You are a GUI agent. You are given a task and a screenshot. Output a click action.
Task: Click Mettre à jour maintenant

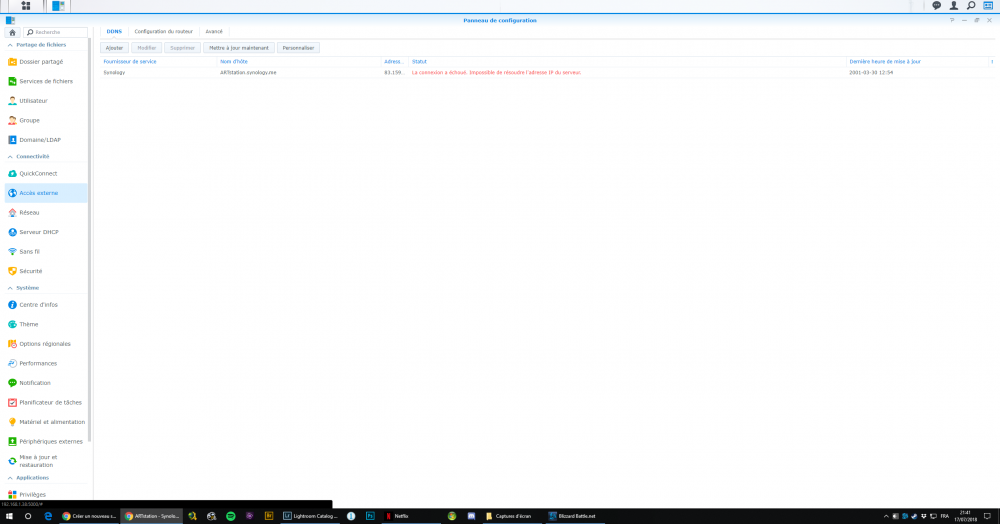(239, 48)
